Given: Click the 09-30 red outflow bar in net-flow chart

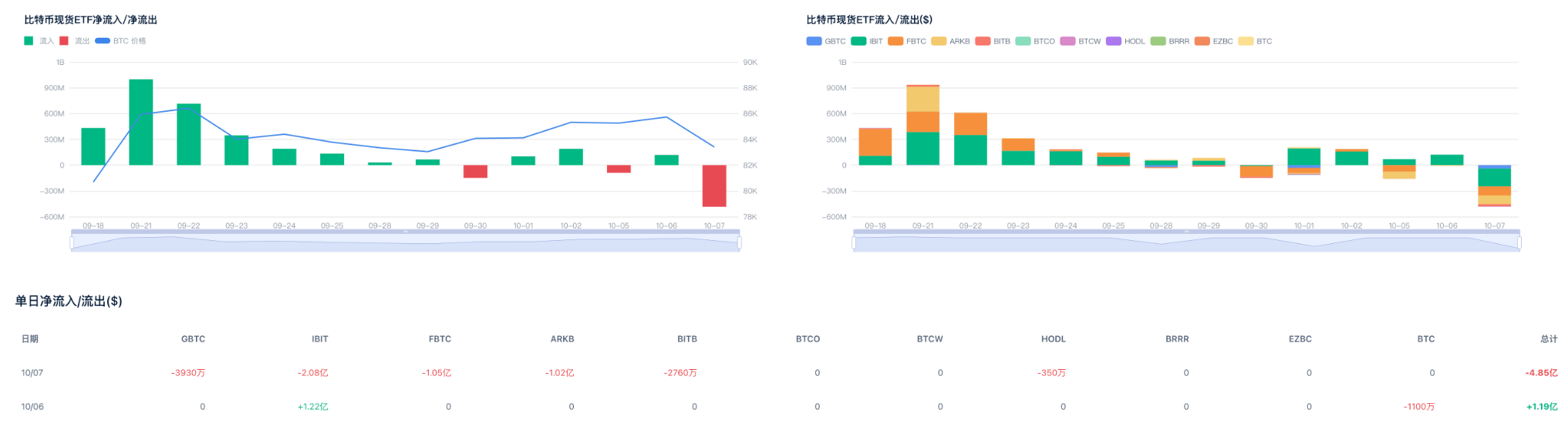Looking at the screenshot, I should pyautogui.click(x=475, y=171).
